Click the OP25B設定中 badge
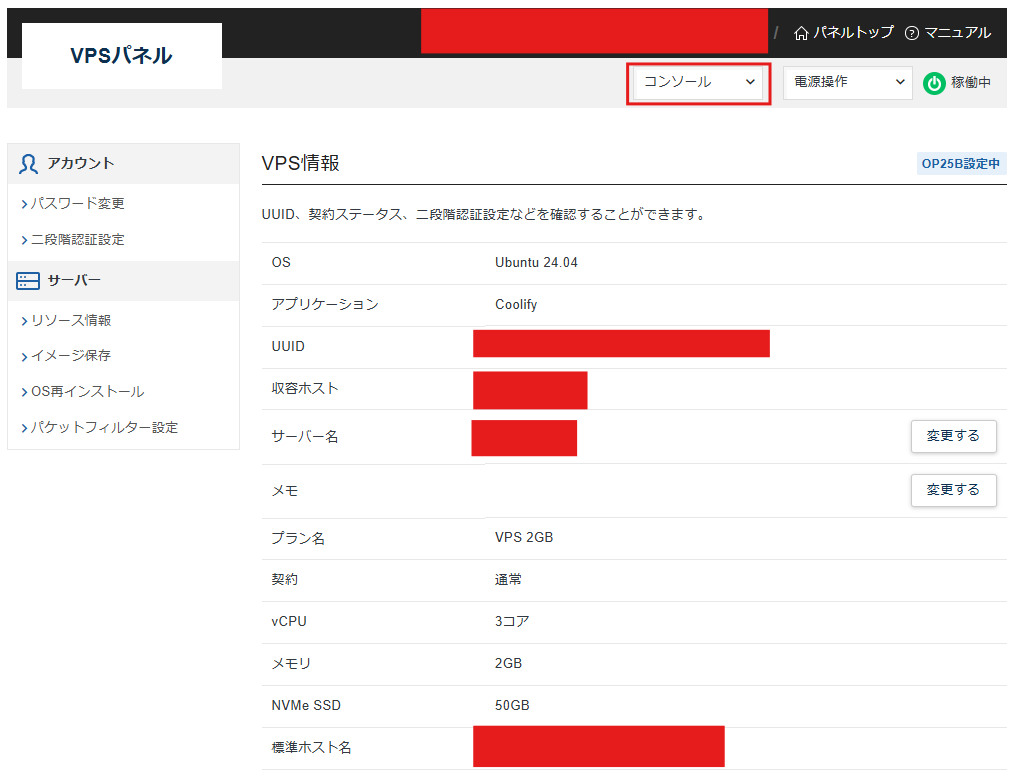 pos(961,163)
